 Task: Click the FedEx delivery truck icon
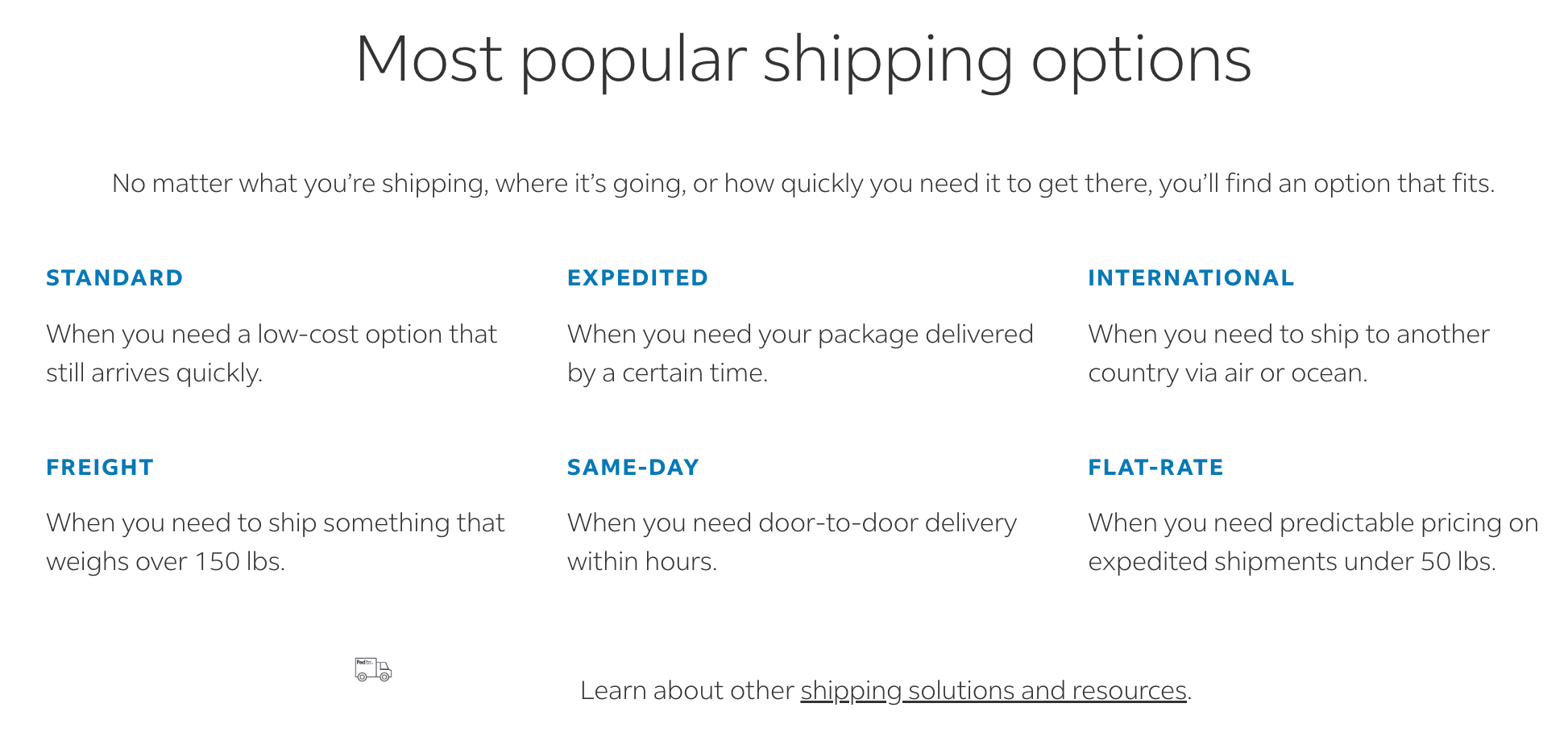(373, 669)
